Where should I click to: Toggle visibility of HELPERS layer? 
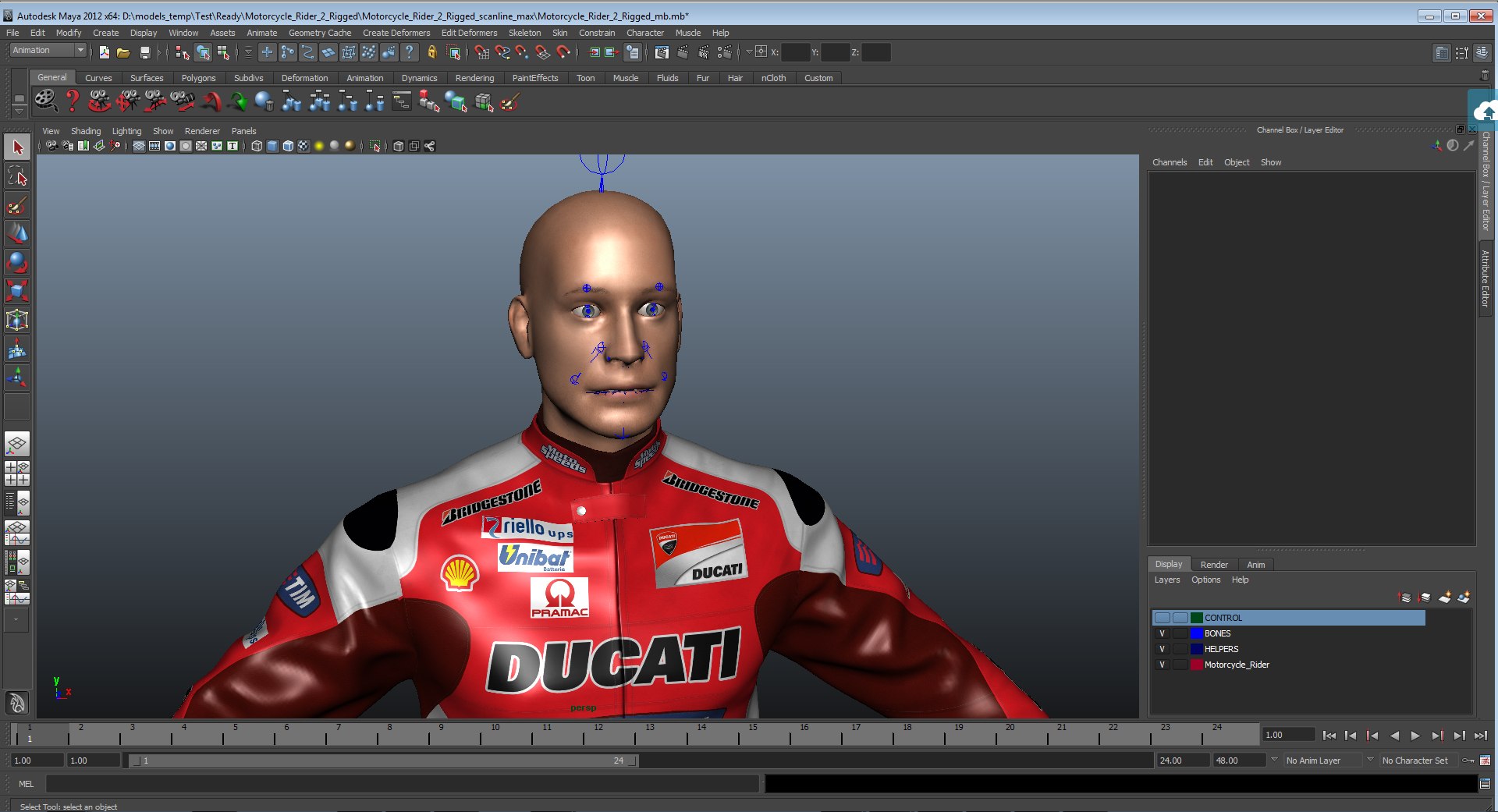(1162, 649)
